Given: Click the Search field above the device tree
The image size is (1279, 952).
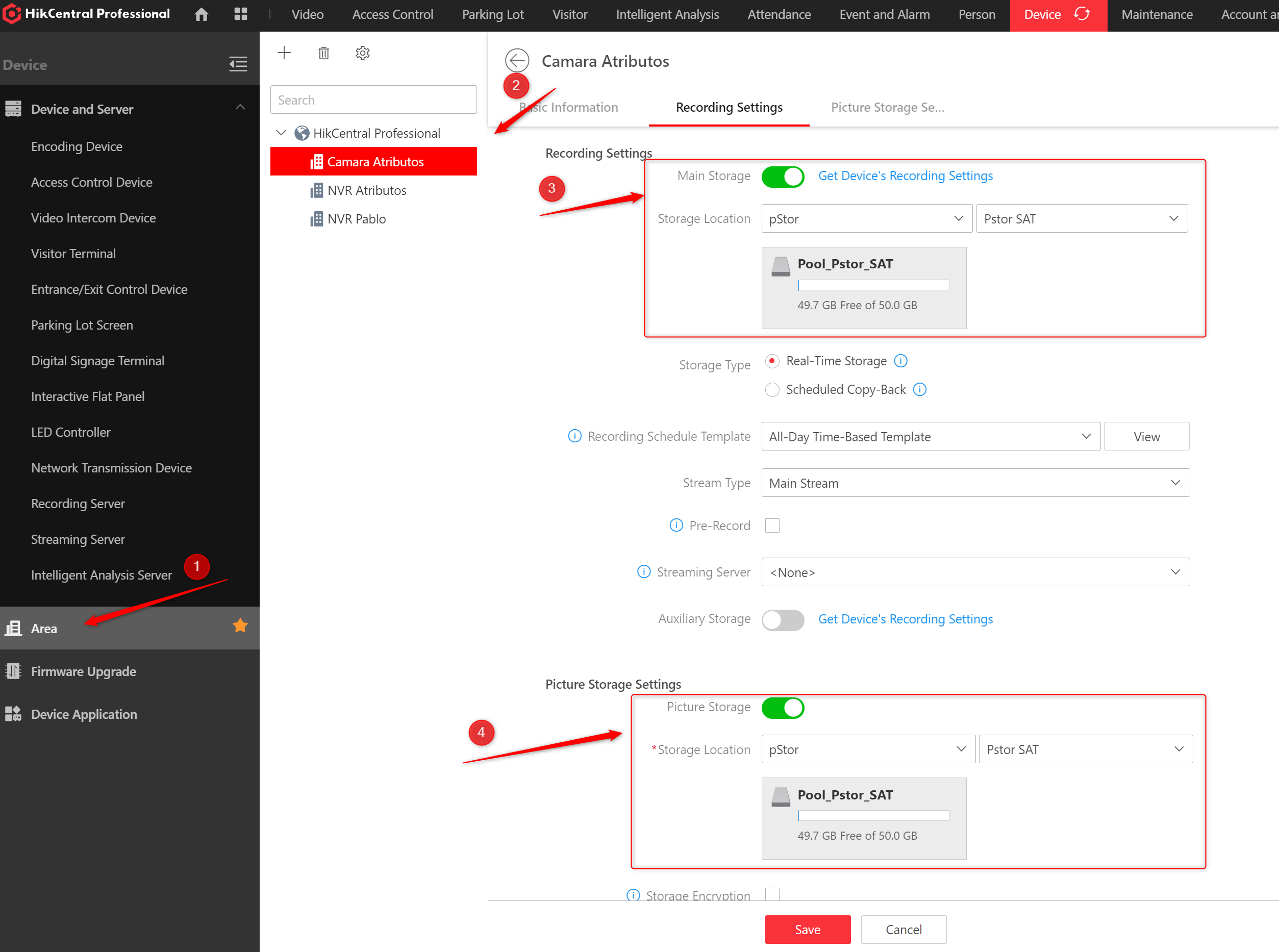Looking at the screenshot, I should (373, 99).
